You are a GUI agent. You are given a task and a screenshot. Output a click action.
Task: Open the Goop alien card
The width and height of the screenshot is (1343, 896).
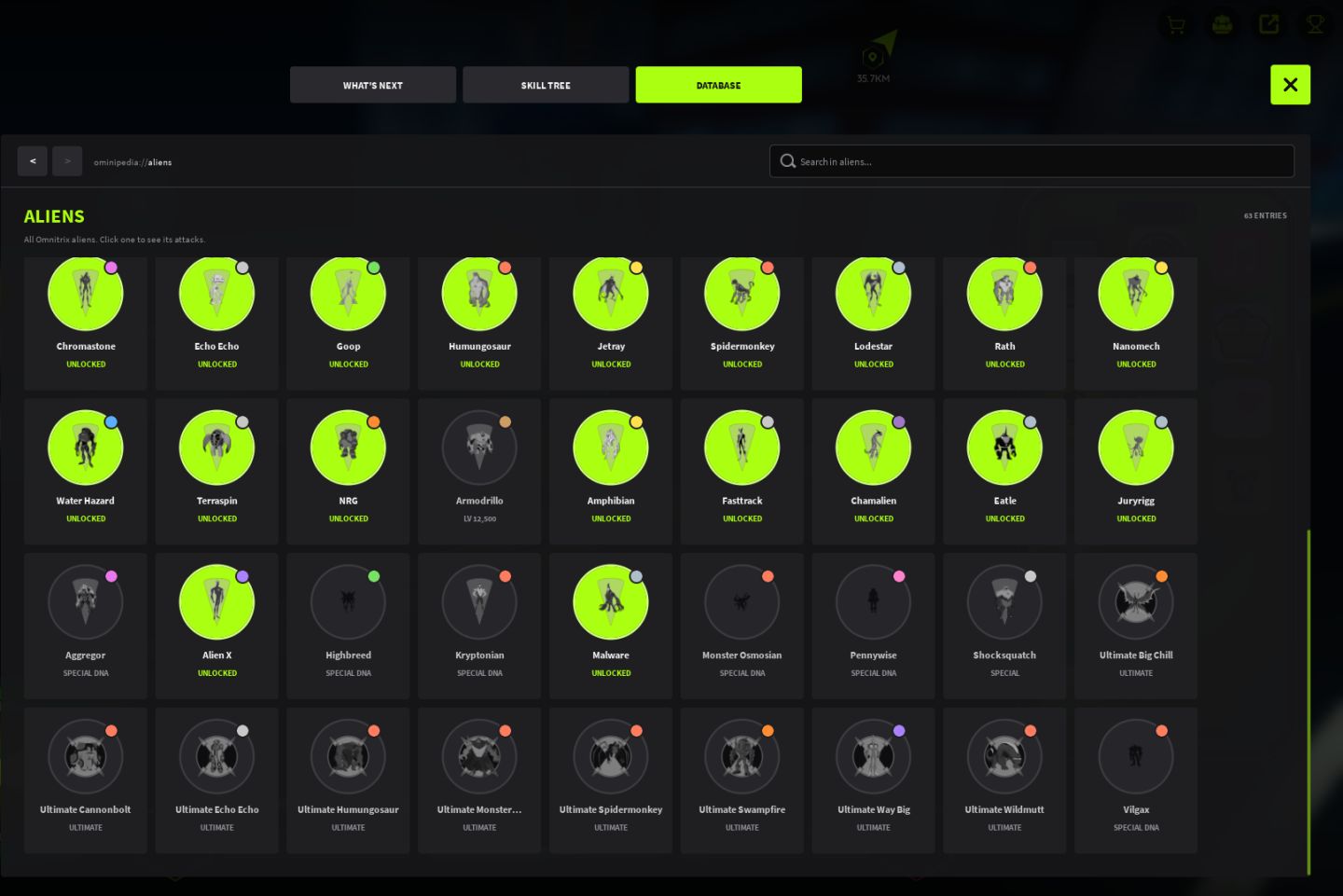pos(348,324)
